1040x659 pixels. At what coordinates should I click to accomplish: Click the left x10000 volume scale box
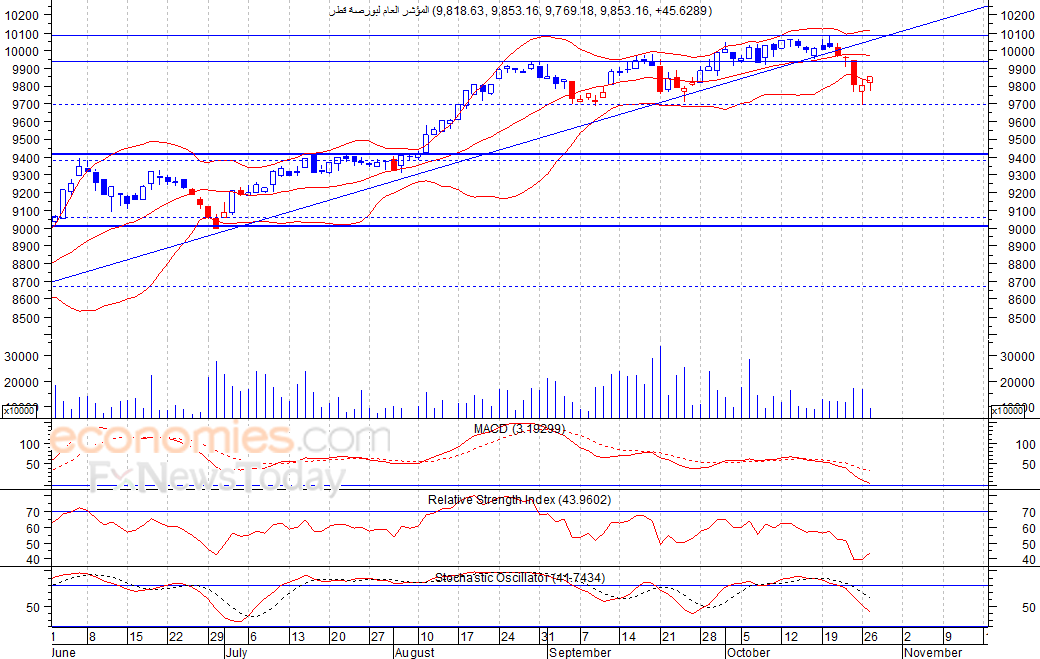[x=19, y=411]
